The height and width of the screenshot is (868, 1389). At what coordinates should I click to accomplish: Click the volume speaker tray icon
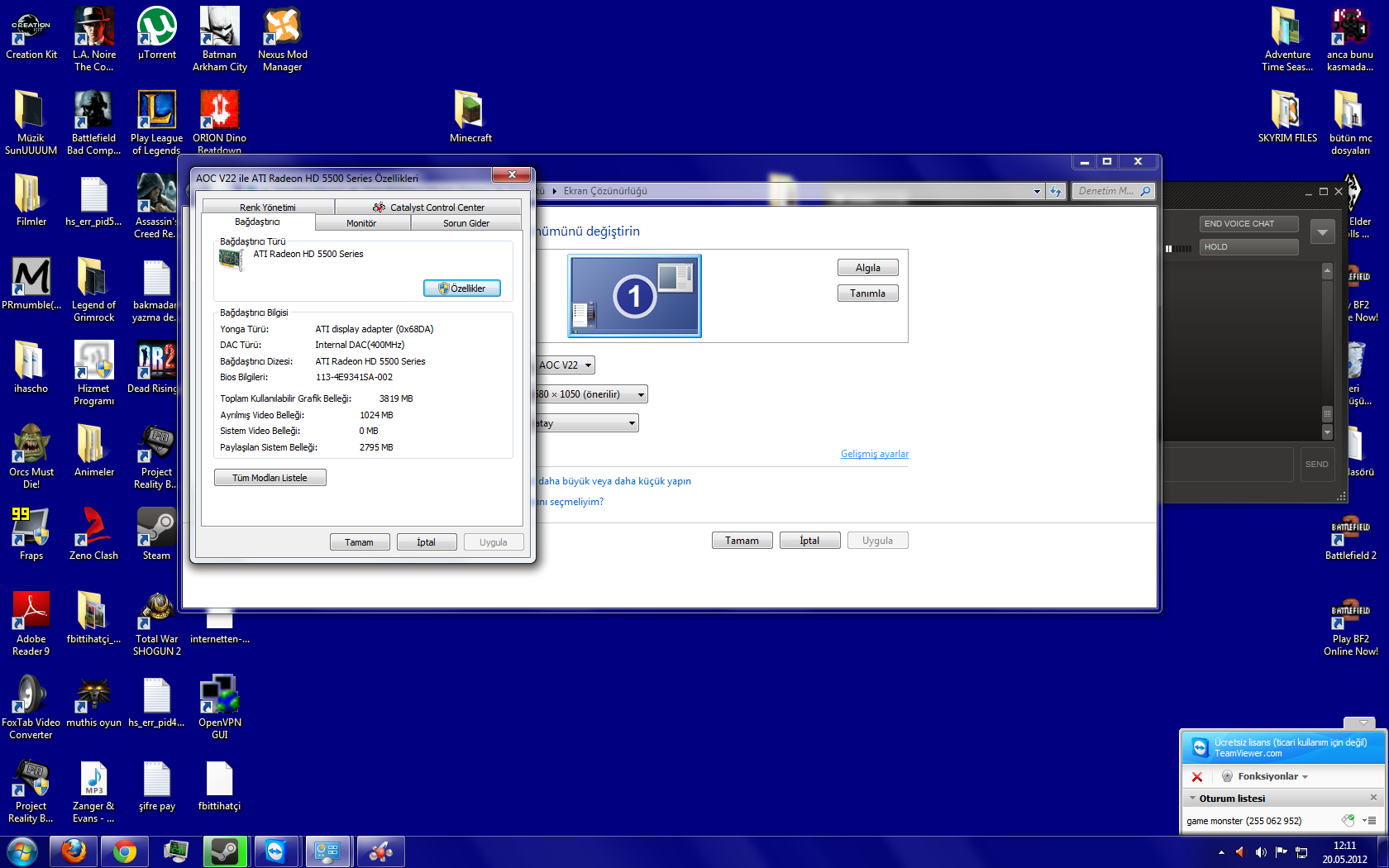(x=1261, y=852)
